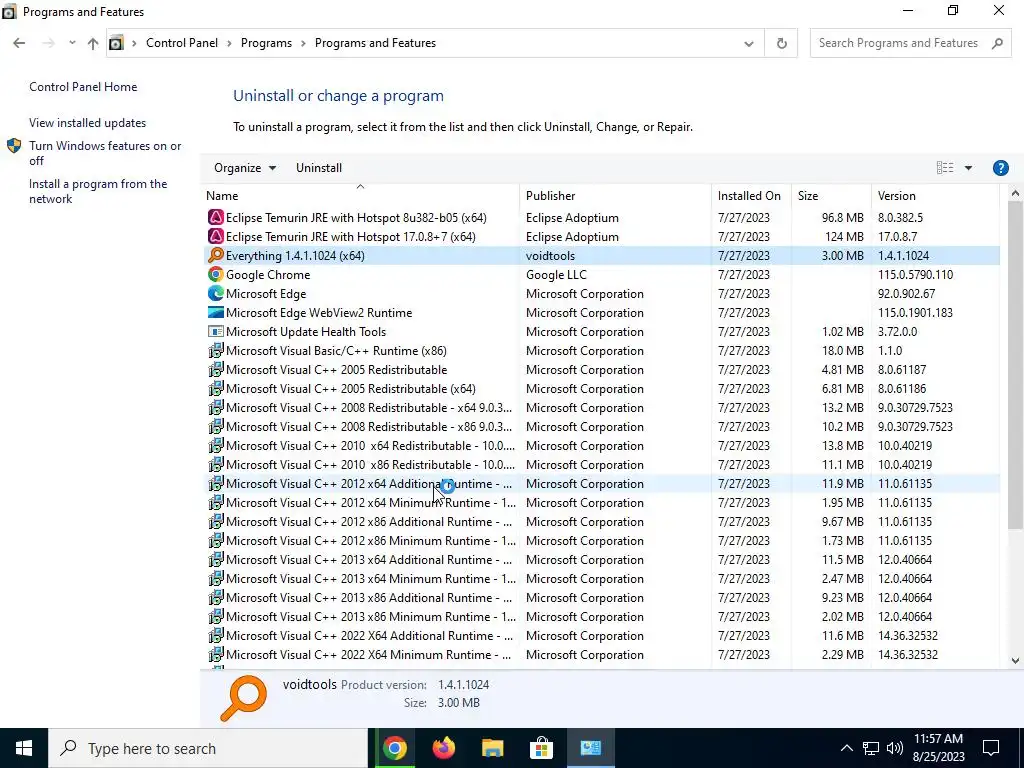This screenshot has height=768, width=1024.
Task: Click the Uninstall toolbar button
Action: 319,168
